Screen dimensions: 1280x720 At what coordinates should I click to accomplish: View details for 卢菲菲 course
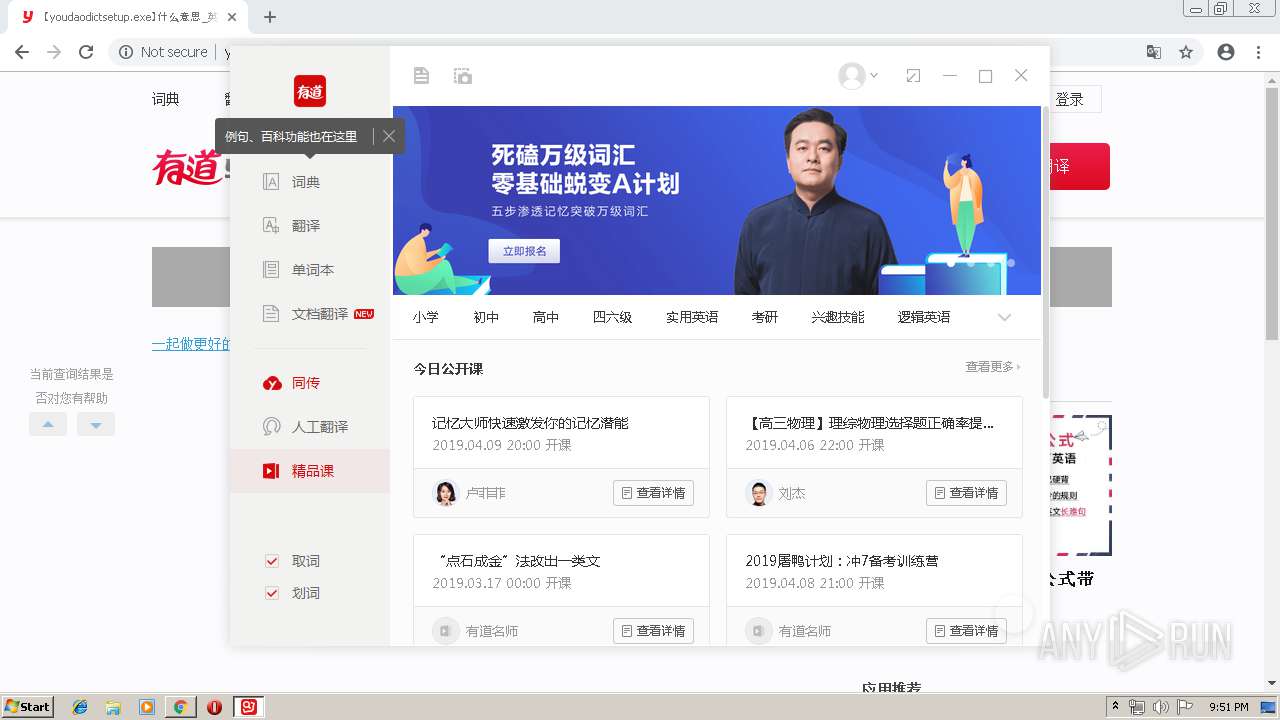653,493
